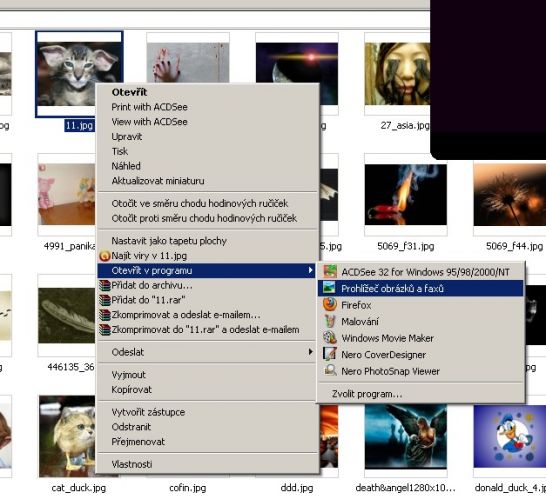Choose Přejmenovat to rename the file

tap(138, 442)
